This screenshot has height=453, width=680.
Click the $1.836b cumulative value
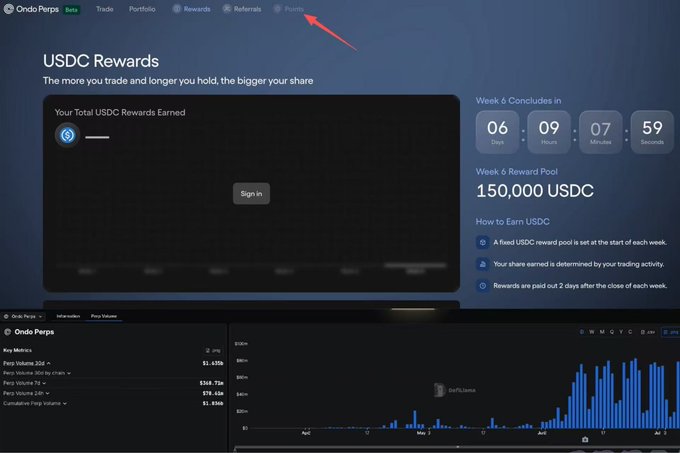(x=212, y=403)
